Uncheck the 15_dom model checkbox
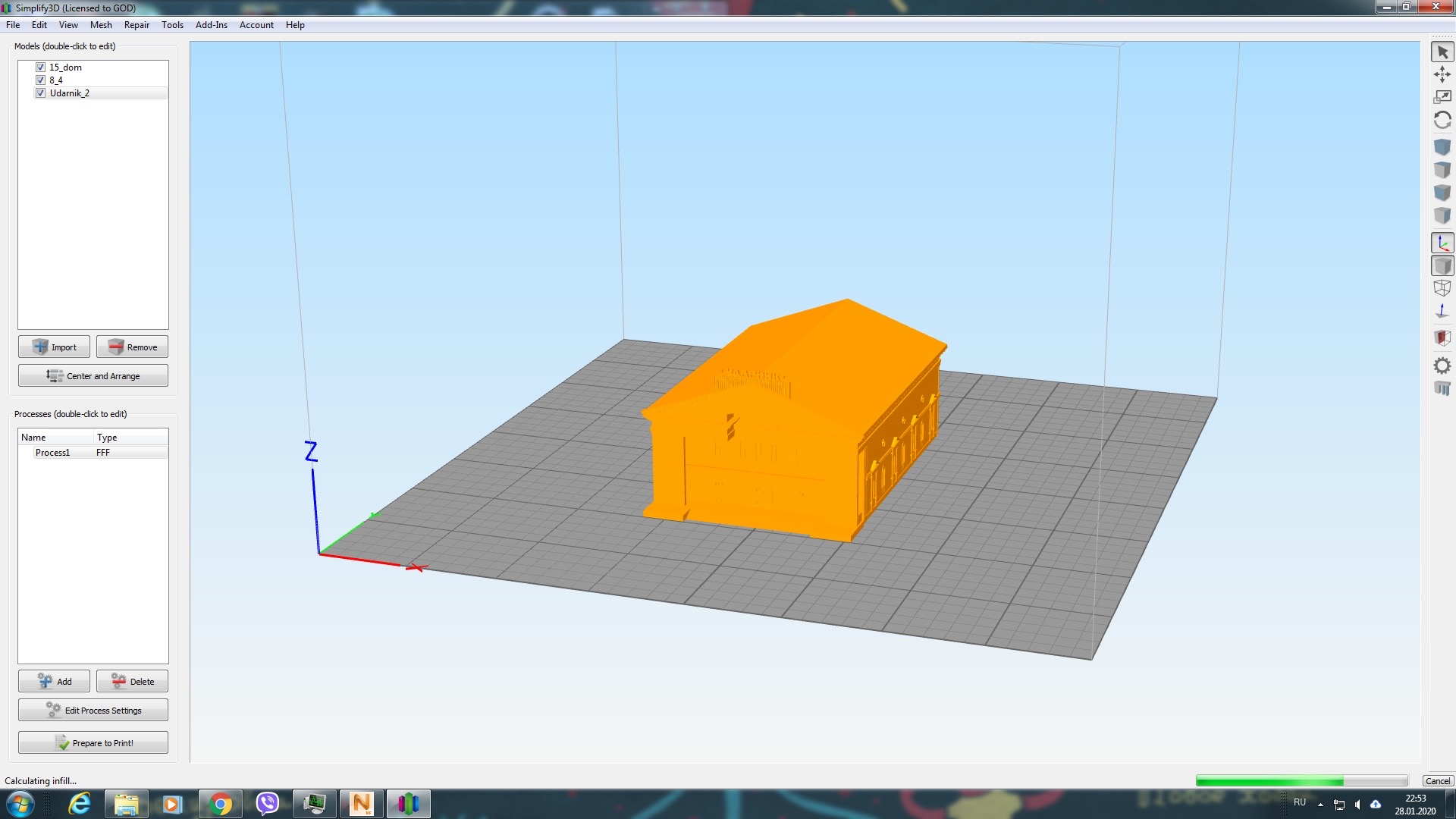Viewport: 1456px width, 819px height. 41,67
